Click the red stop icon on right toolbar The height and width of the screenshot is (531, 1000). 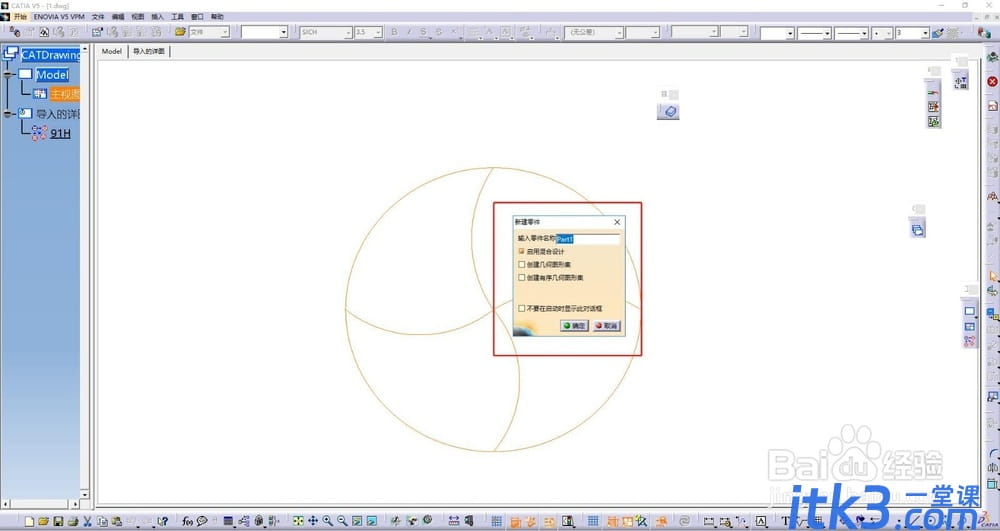coord(992,82)
